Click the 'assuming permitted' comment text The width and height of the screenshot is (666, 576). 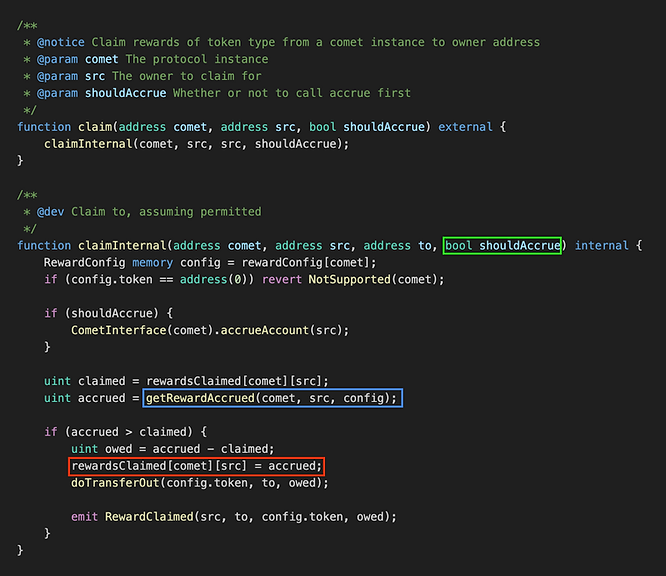pos(200,212)
